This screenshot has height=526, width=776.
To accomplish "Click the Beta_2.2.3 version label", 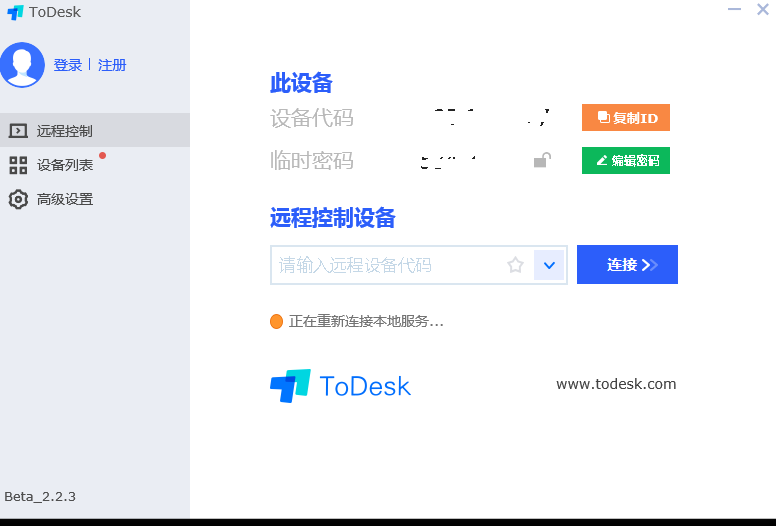I will click(40, 496).
